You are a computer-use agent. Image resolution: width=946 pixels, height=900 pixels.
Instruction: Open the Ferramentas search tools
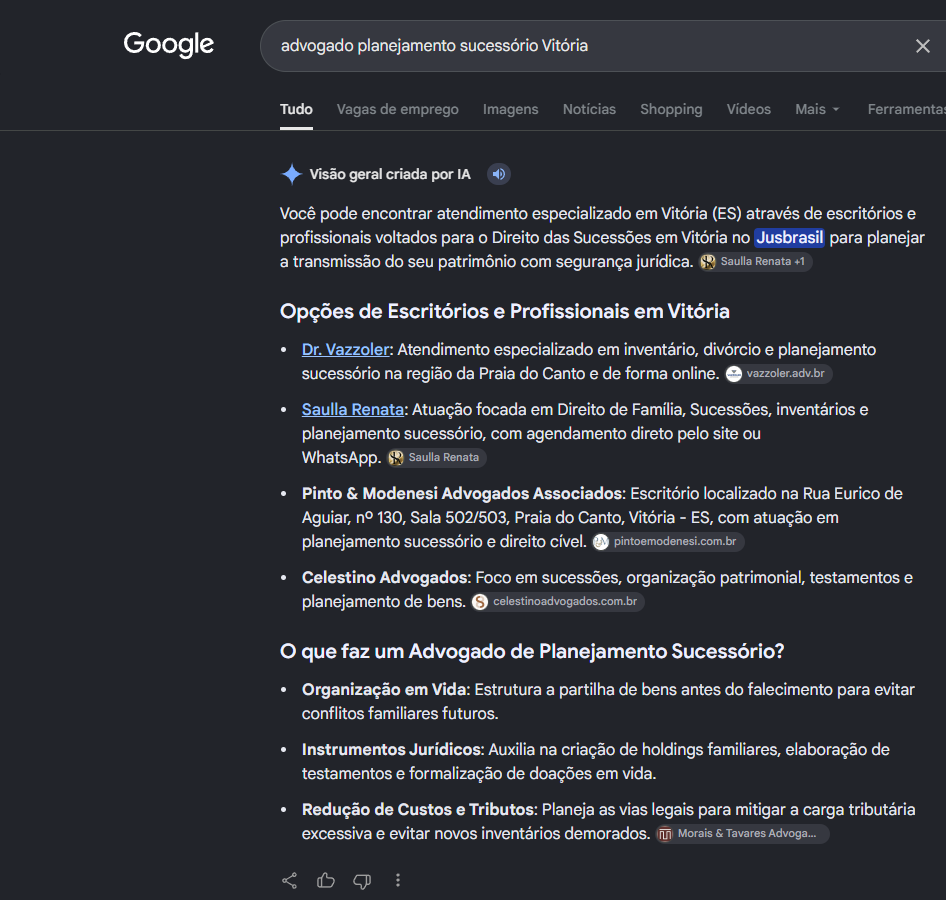(x=906, y=109)
